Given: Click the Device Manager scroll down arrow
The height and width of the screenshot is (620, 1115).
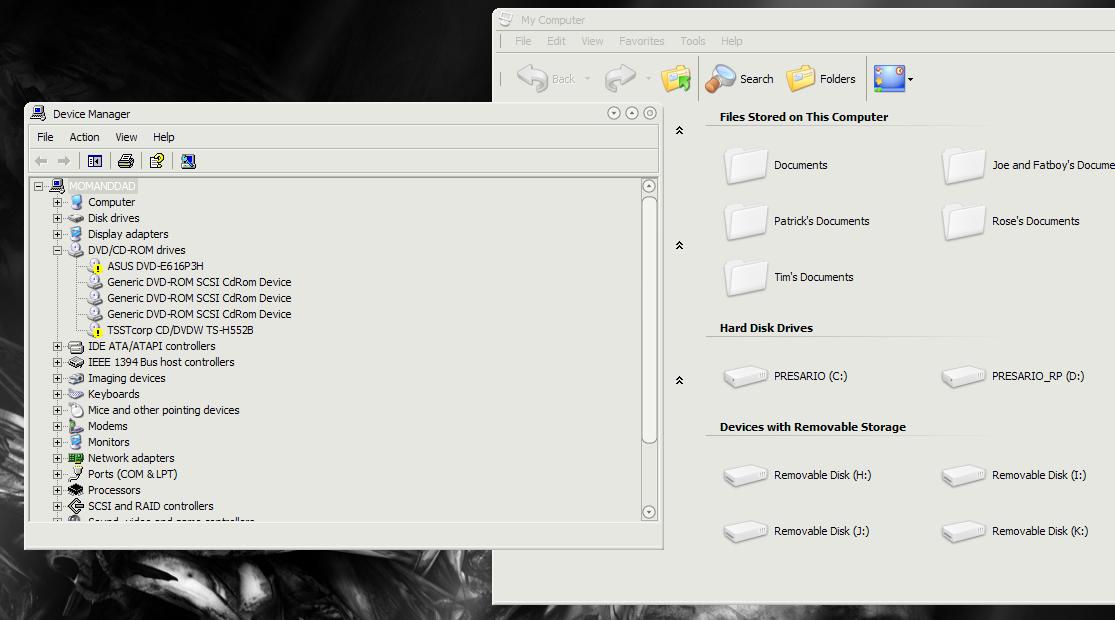Looking at the screenshot, I should pyautogui.click(x=649, y=512).
